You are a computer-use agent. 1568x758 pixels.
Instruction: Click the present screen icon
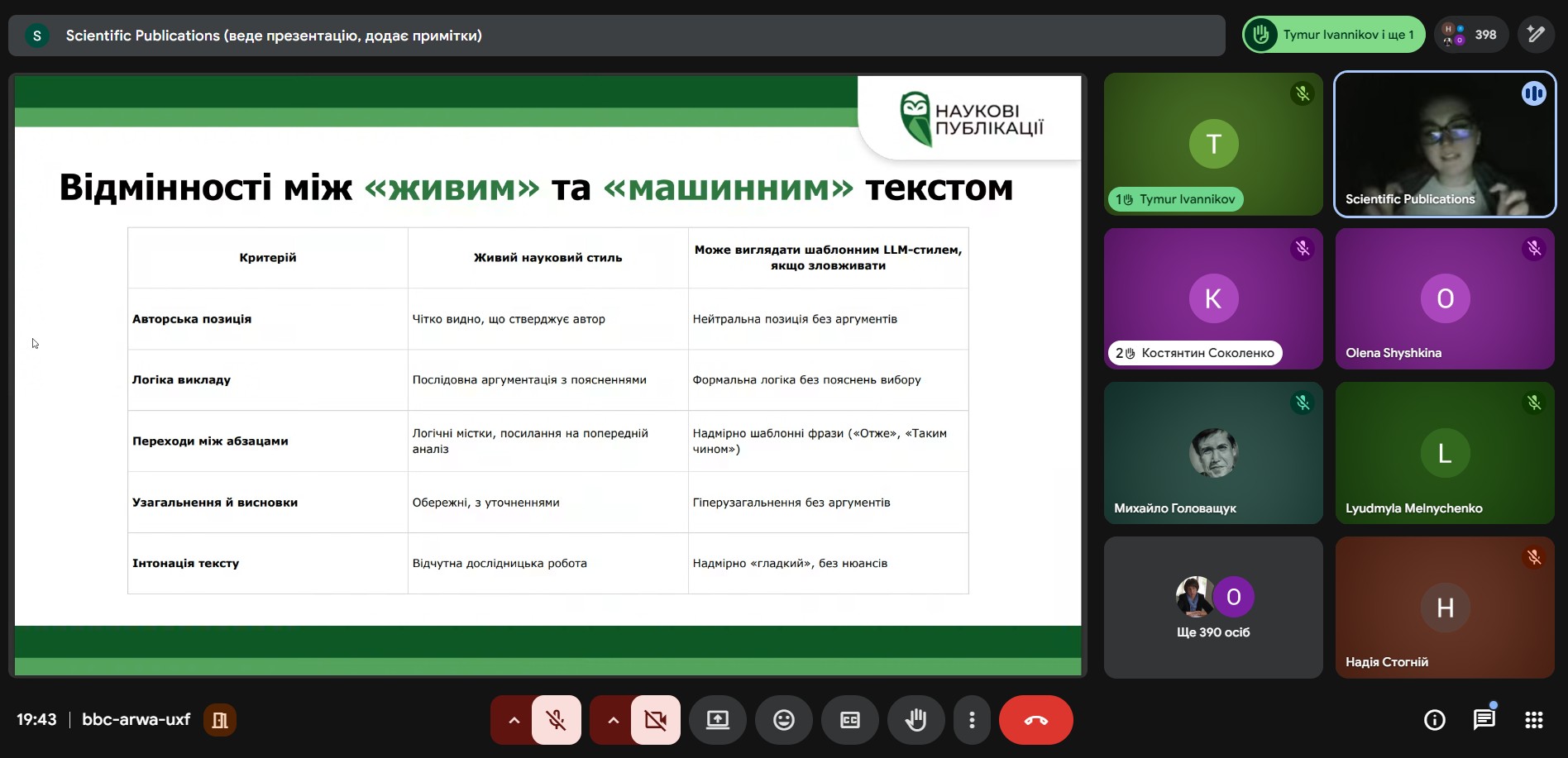tap(717, 720)
